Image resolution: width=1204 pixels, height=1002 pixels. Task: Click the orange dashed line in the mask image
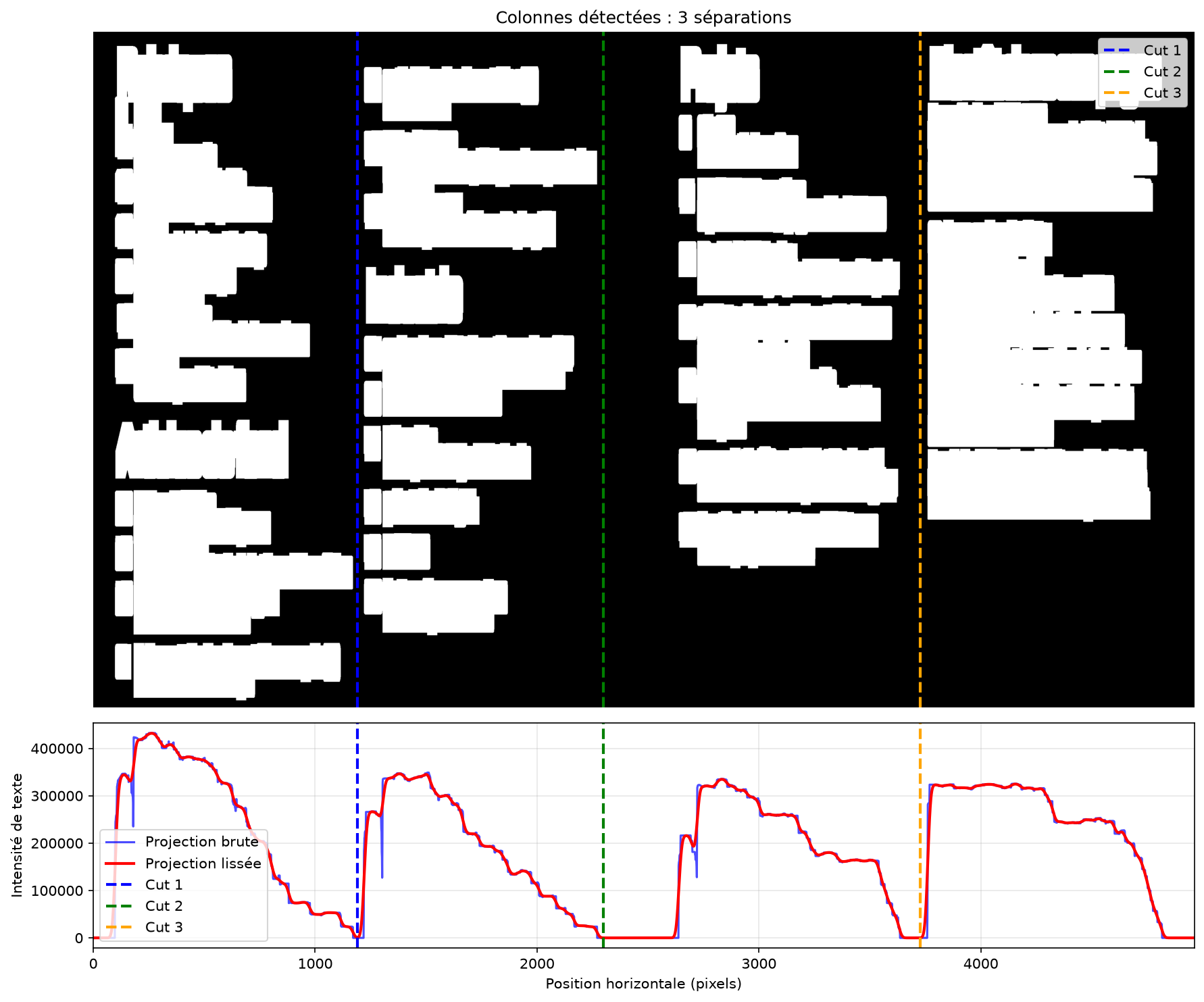tap(920, 370)
